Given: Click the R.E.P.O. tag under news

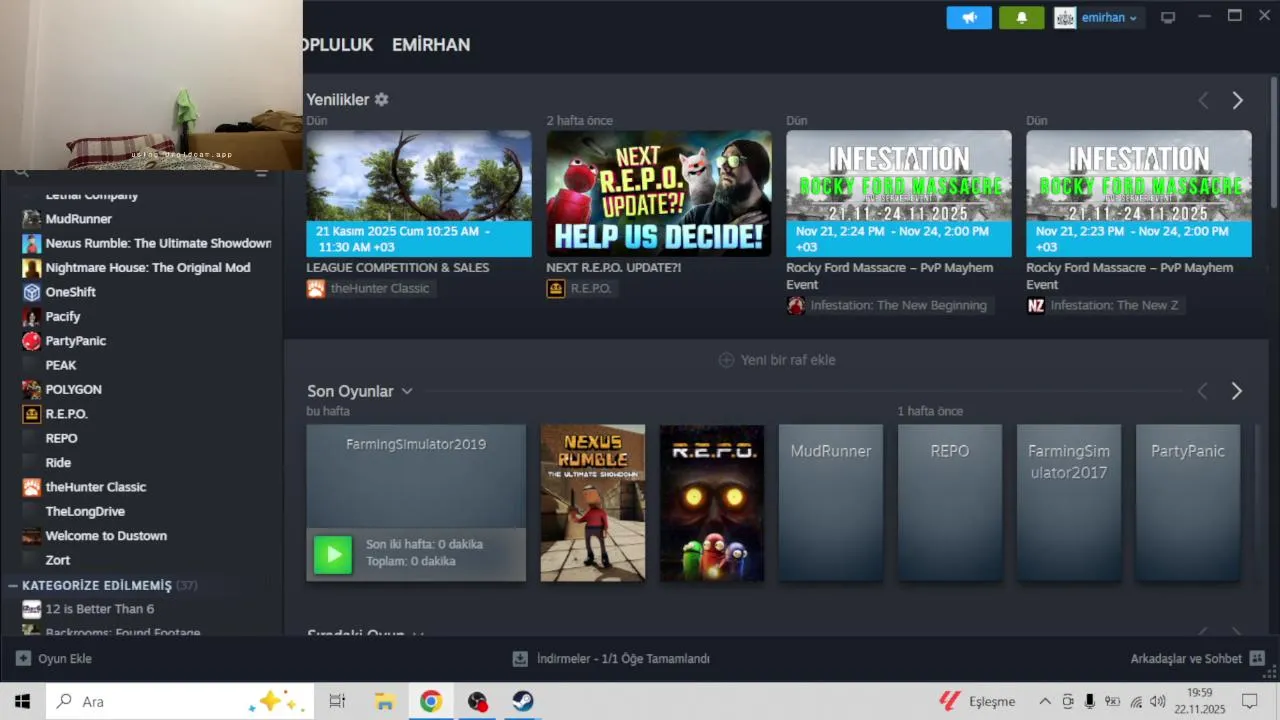Looking at the screenshot, I should 580,288.
